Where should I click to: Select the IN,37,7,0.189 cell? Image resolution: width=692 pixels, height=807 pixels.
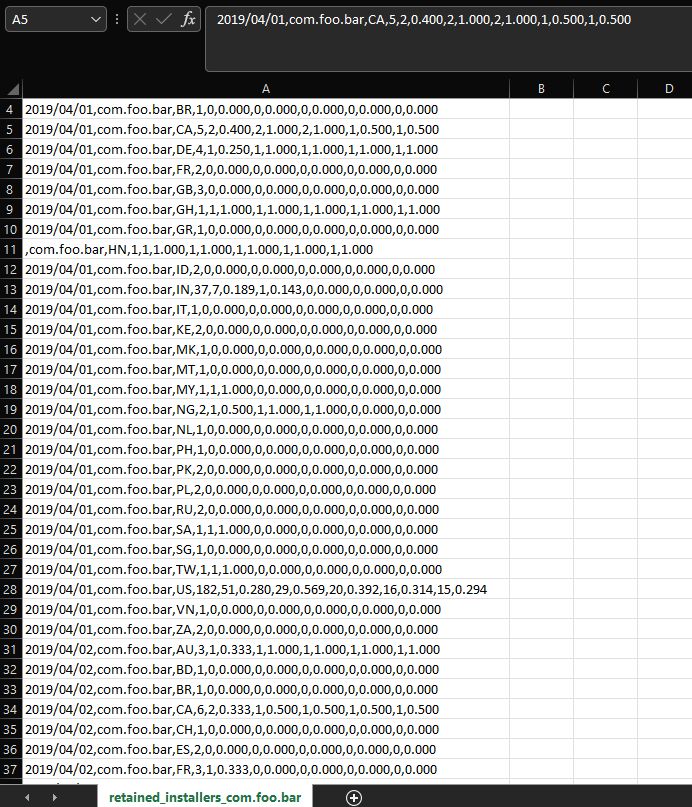pyautogui.click(x=266, y=289)
